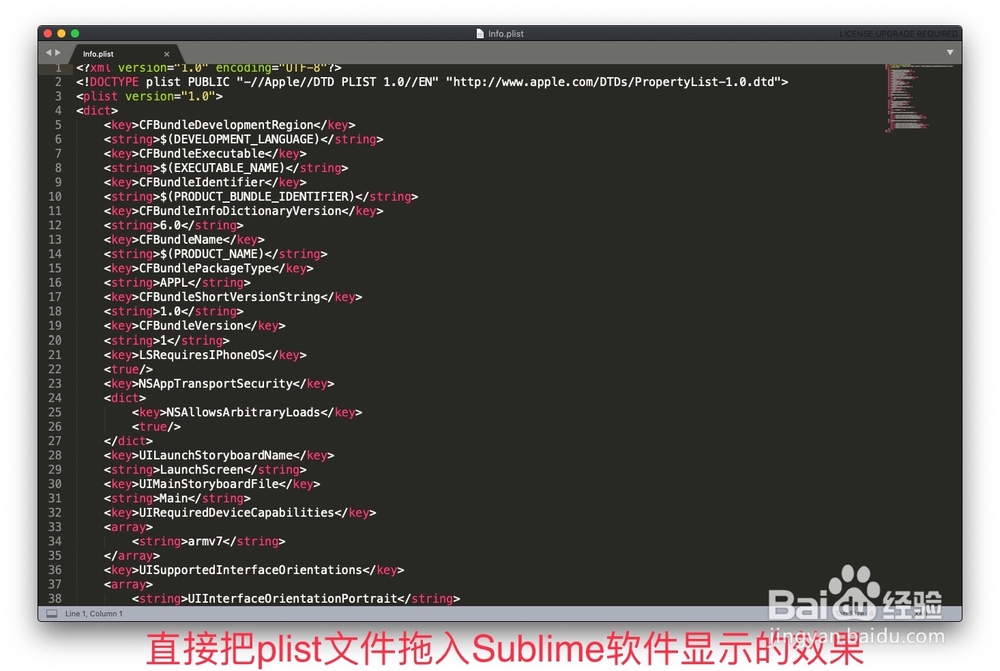Click the plist version="1.0" tag
The image size is (1000, 671).
[x=149, y=96]
